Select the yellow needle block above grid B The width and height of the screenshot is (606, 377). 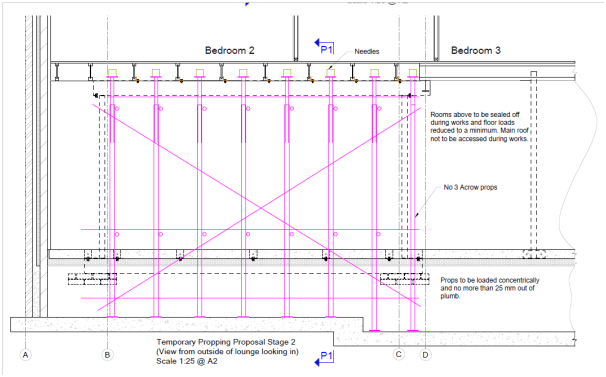pyautogui.click(x=112, y=73)
